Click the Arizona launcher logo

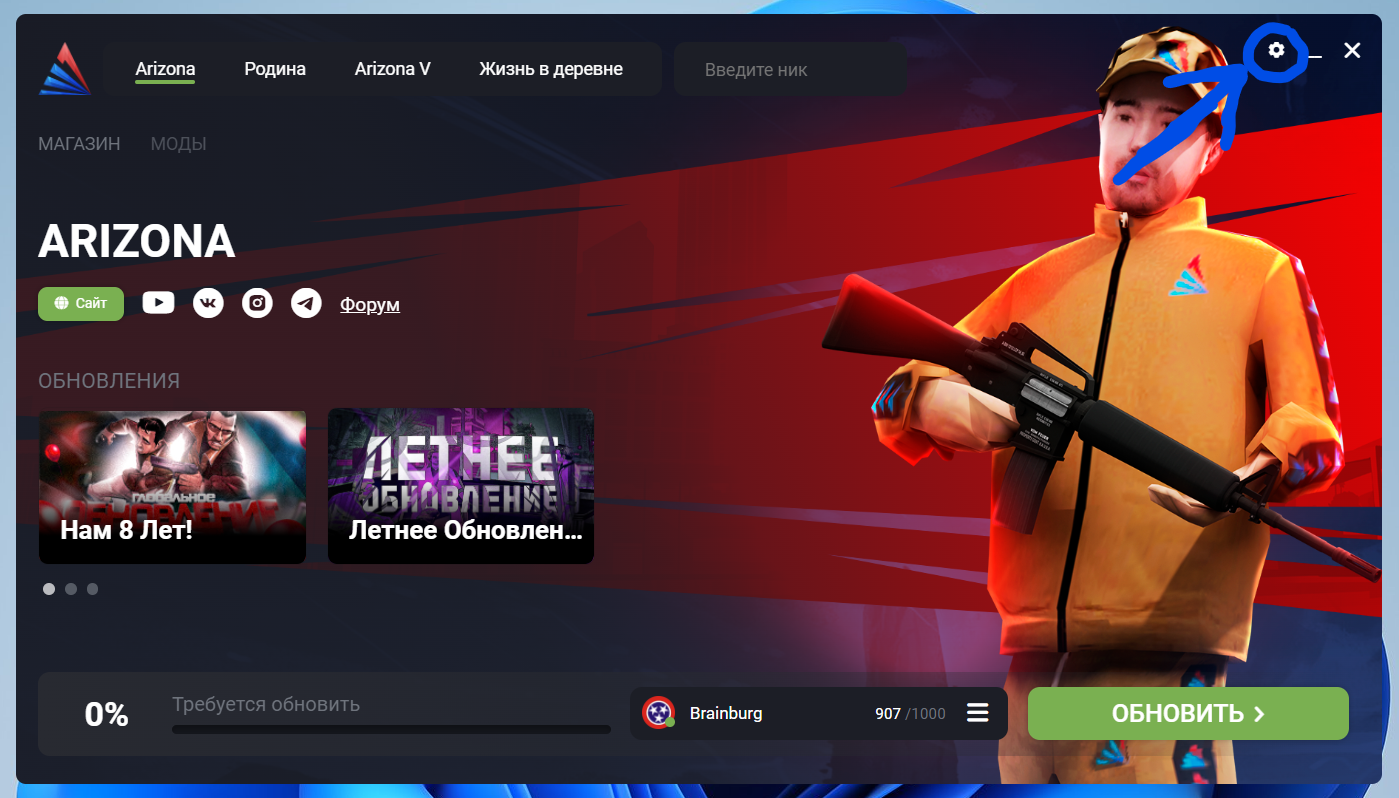tap(65, 69)
